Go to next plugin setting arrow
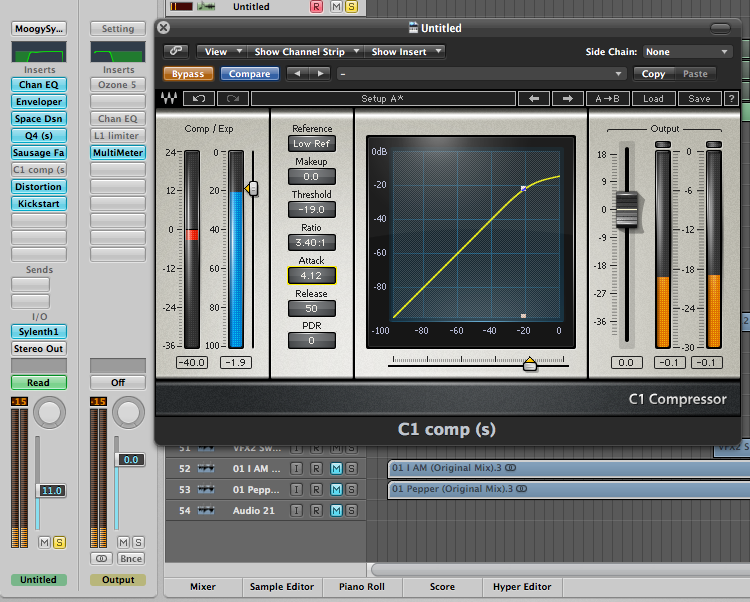 pos(320,74)
